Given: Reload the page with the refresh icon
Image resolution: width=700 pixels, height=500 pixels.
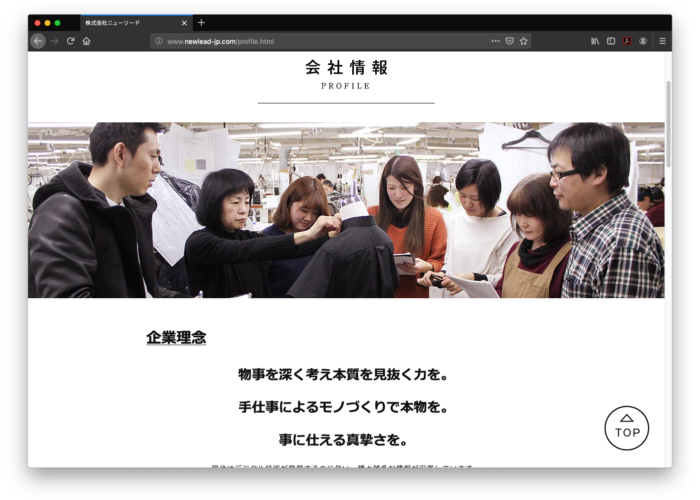Looking at the screenshot, I should coord(70,41).
